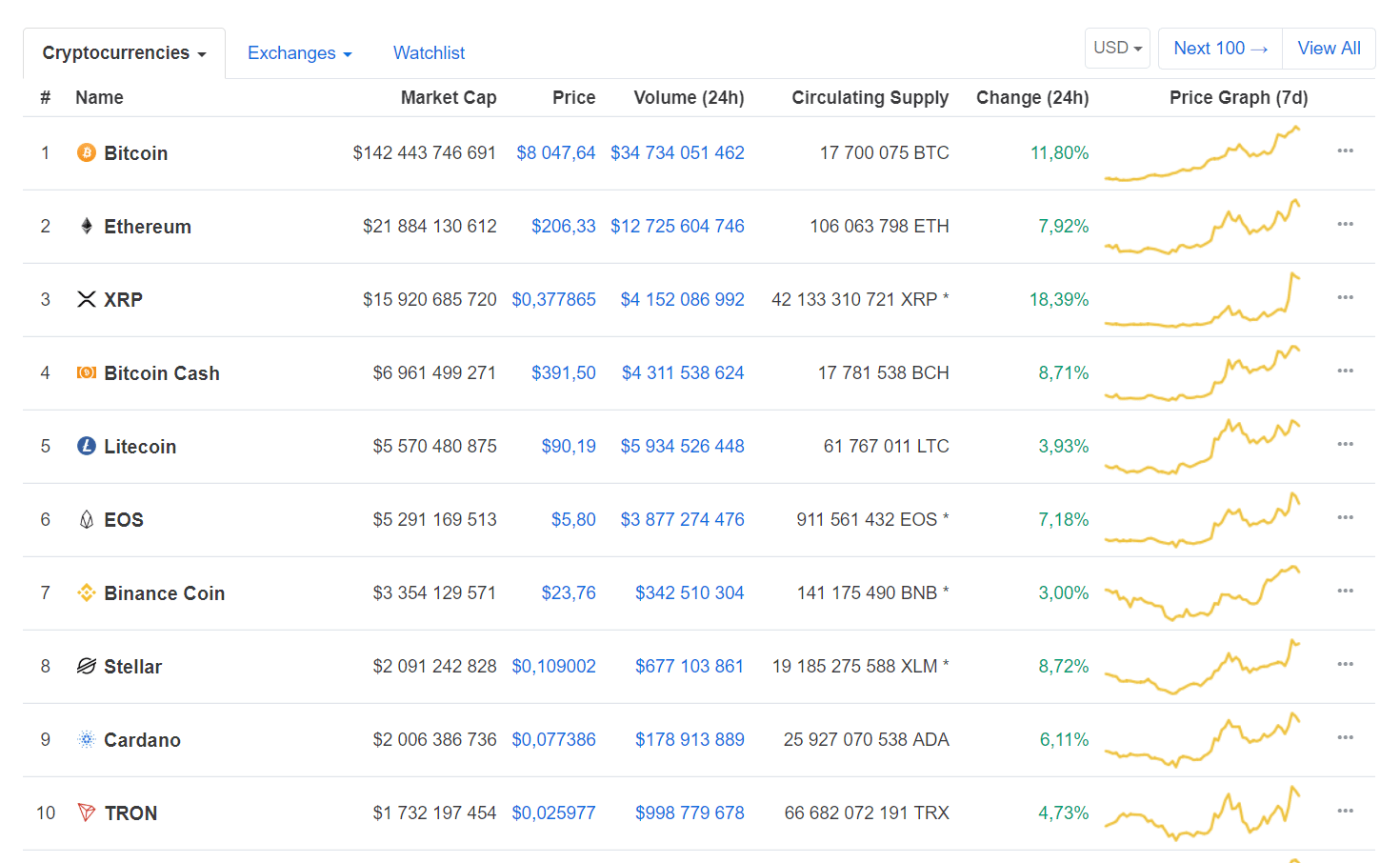Click the TRON red logo icon
This screenshot has height=863, width=1400.
pos(86,813)
